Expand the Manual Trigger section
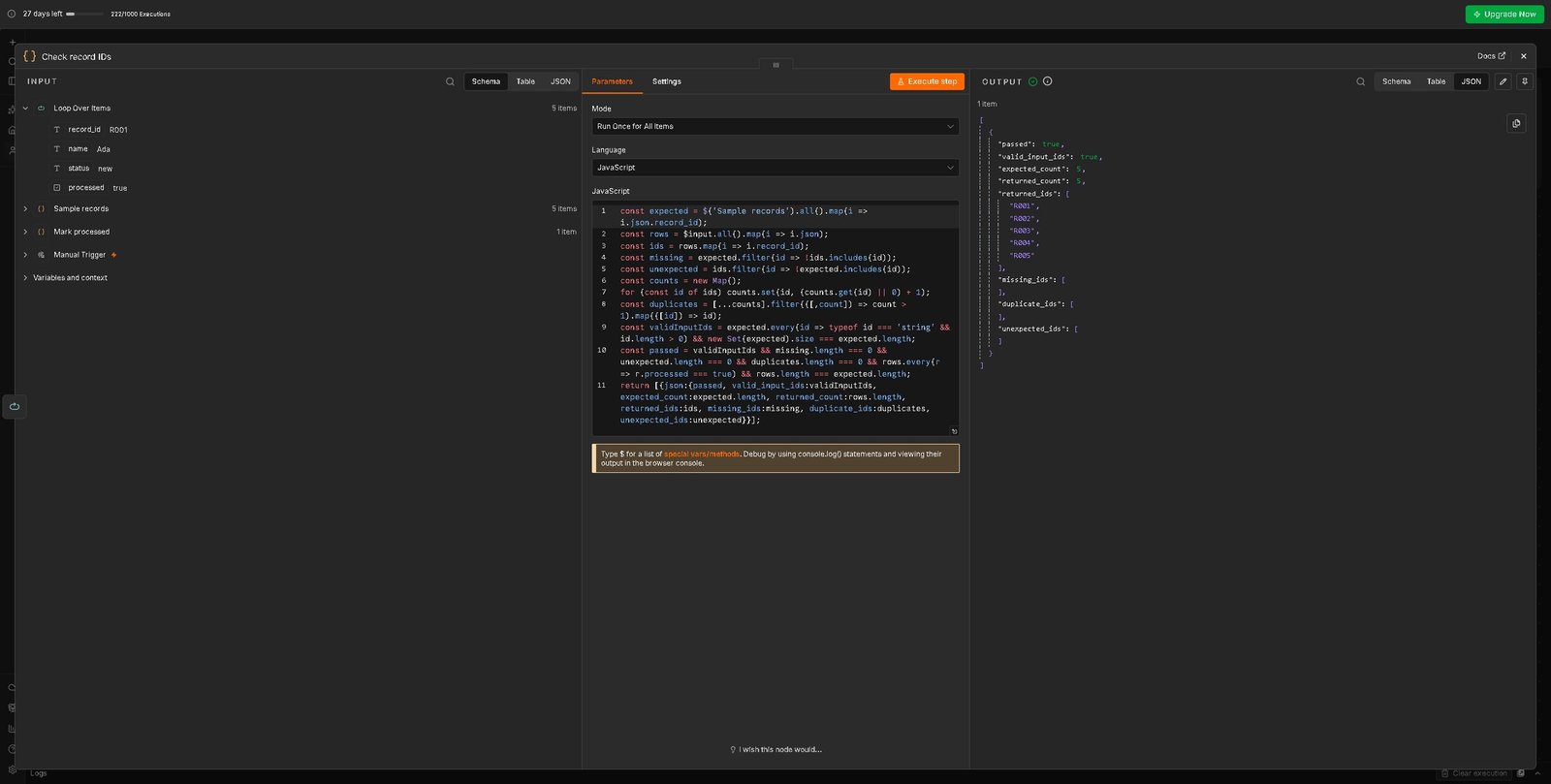Image resolution: width=1551 pixels, height=784 pixels. click(25, 255)
